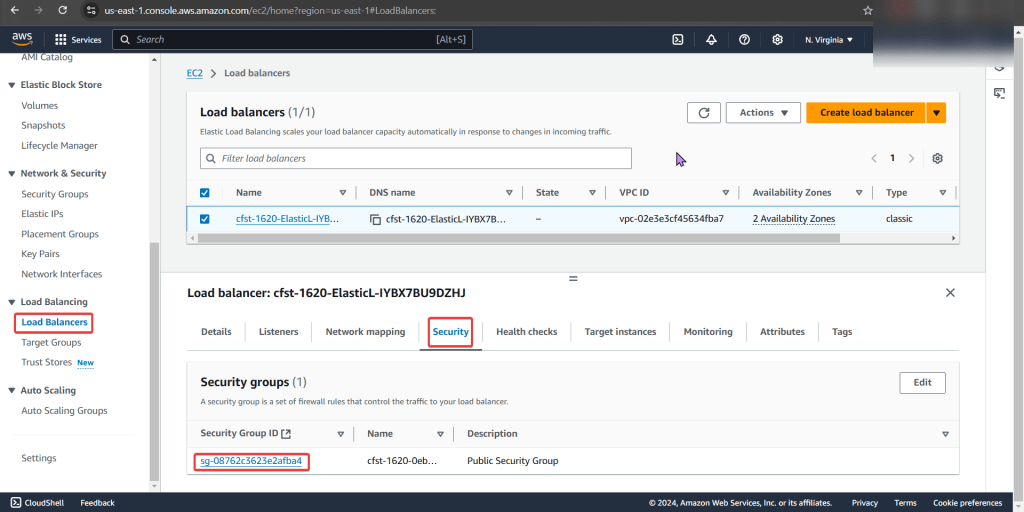Open the help question mark icon
This screenshot has width=1024, height=512.
[744, 40]
